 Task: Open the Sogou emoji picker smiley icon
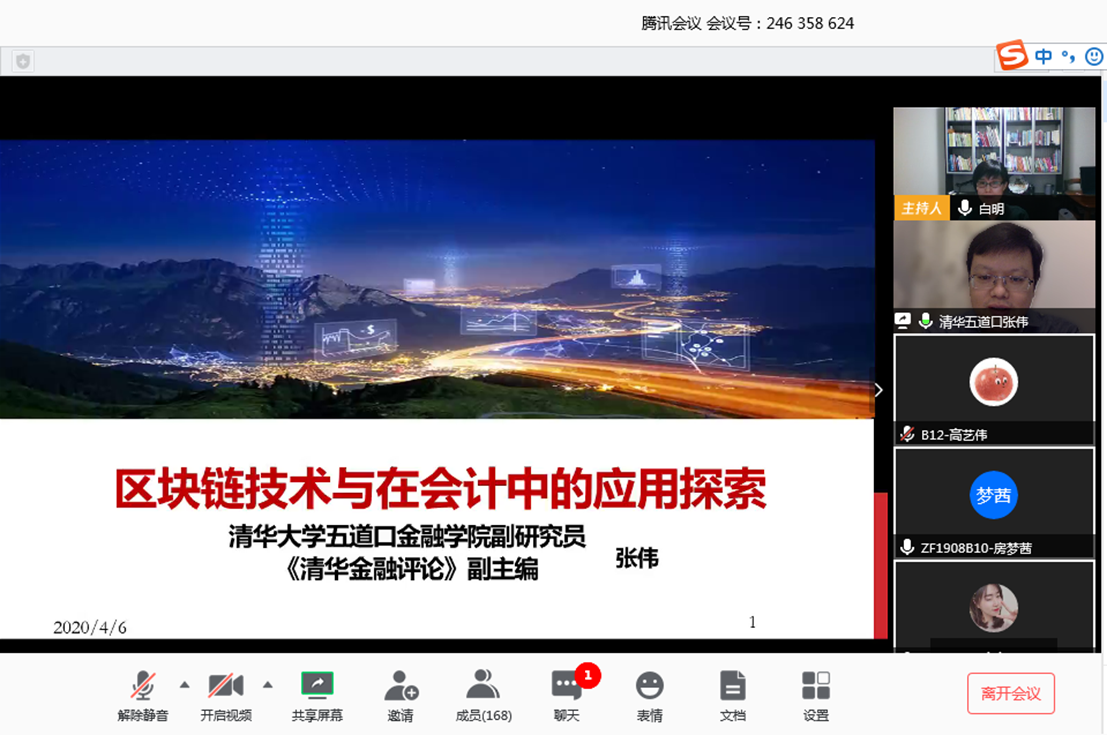click(1094, 57)
